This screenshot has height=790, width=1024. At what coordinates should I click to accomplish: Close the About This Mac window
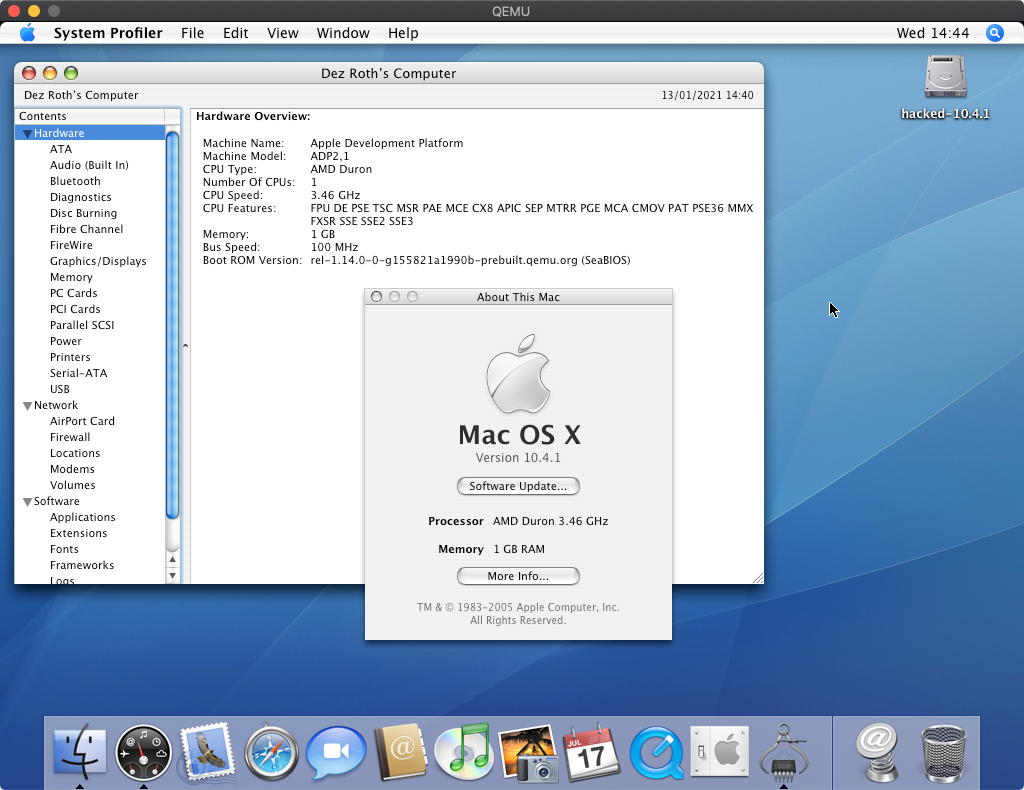(376, 296)
